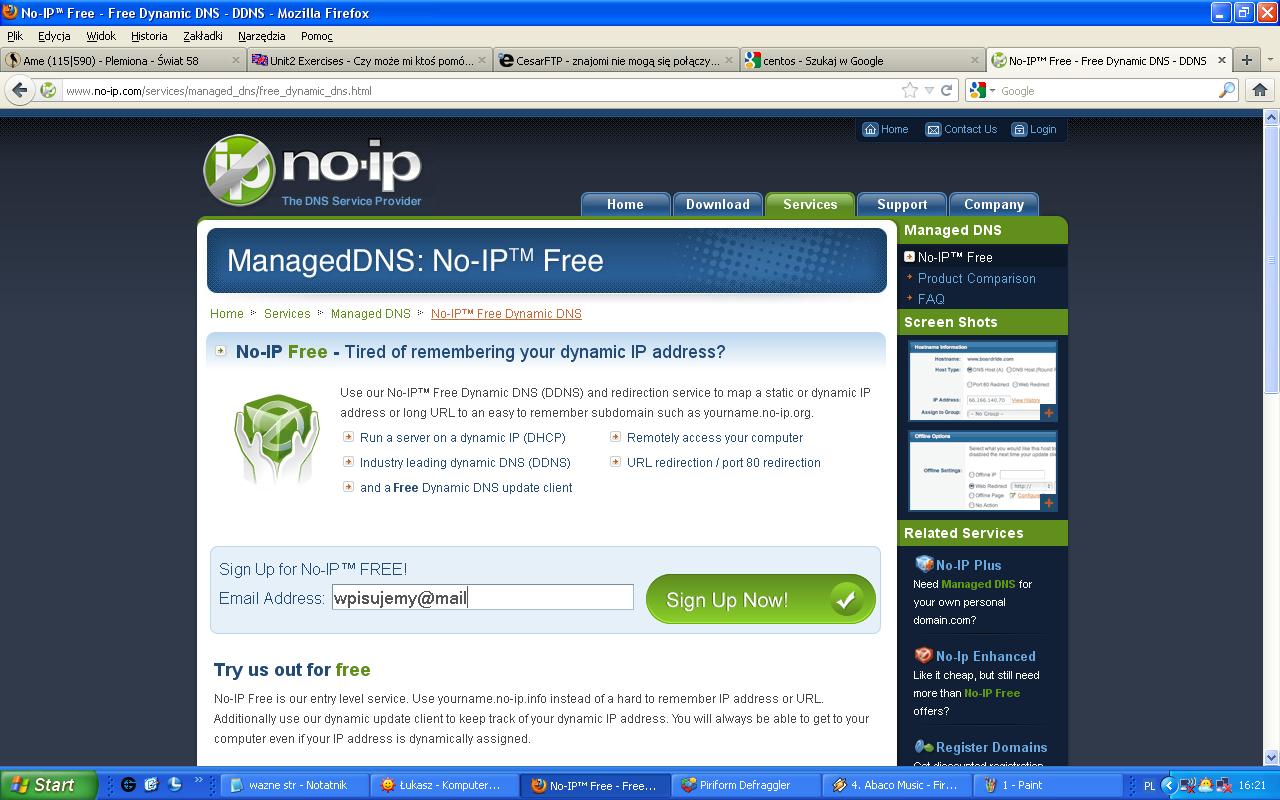Click the Contact Us link

pyautogui.click(x=970, y=129)
